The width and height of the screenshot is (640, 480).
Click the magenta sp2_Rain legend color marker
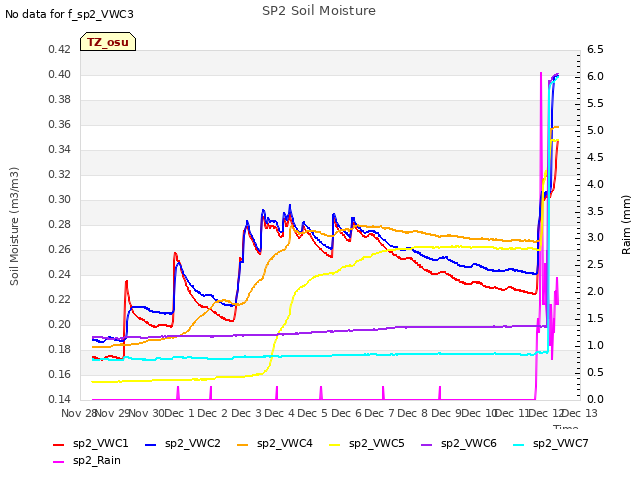tap(59, 462)
